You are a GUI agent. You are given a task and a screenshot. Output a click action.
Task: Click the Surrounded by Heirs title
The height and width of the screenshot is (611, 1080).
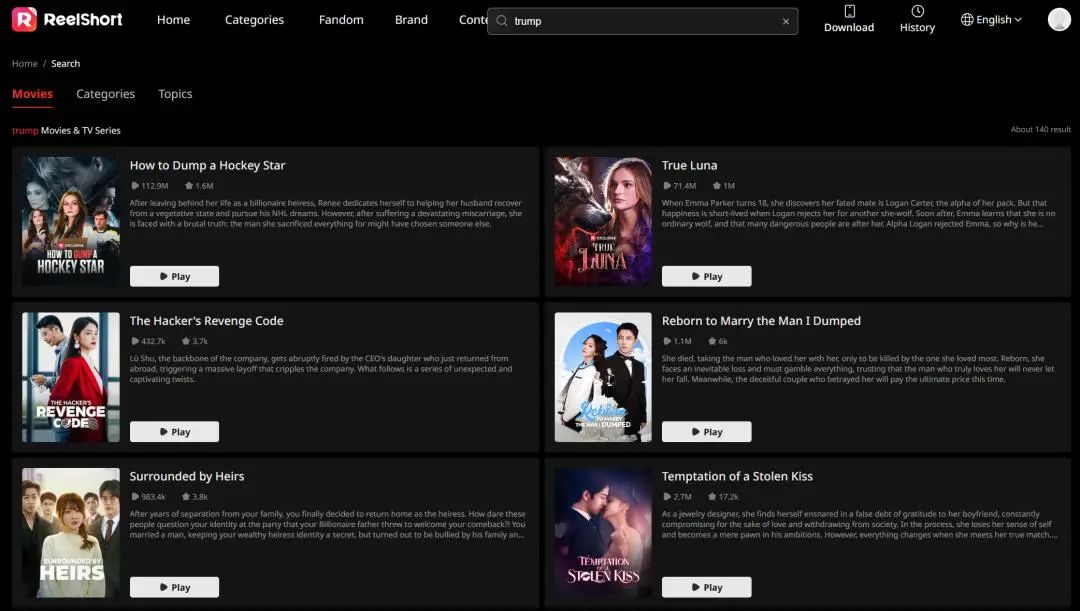[187, 477]
